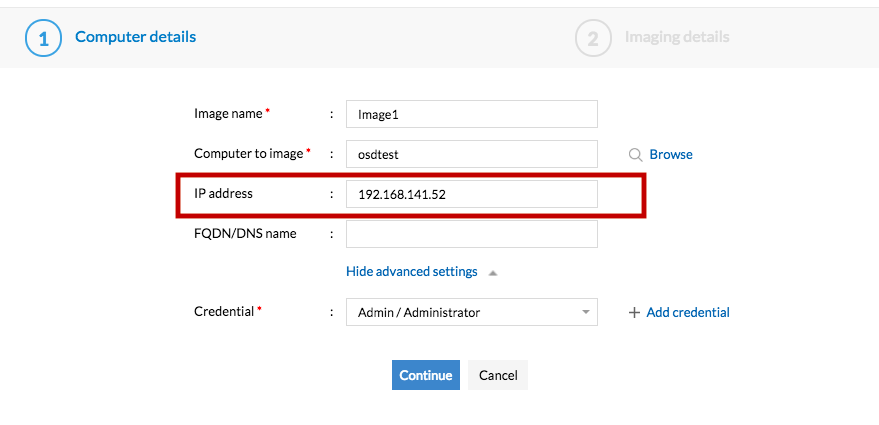Click the Browse link

click(x=671, y=155)
